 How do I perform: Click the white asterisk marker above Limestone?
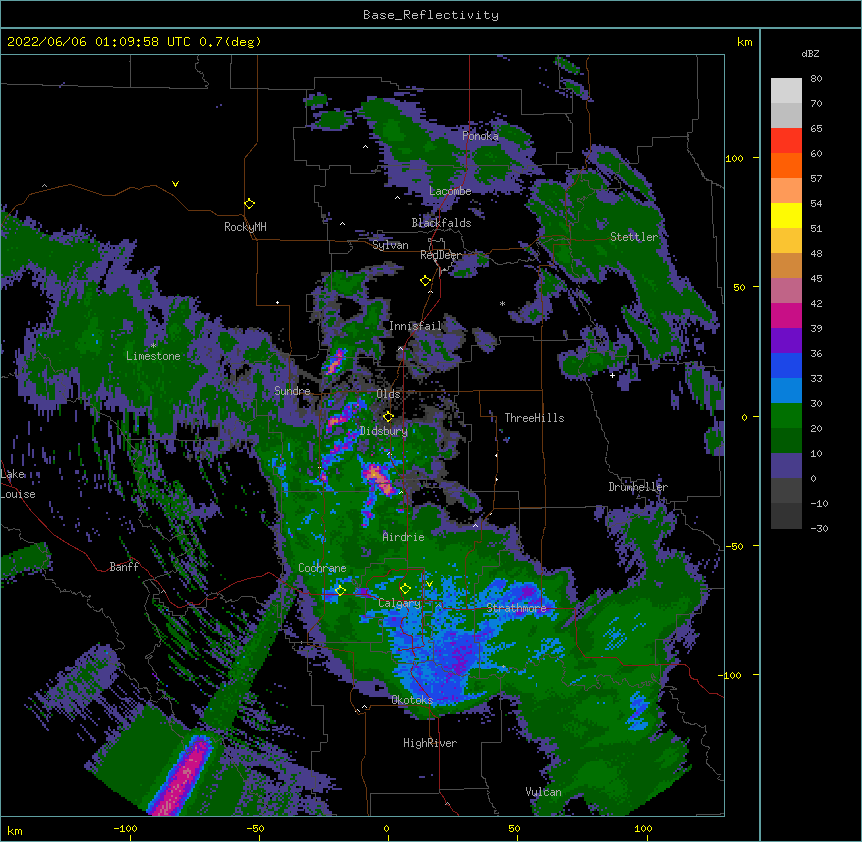153,346
